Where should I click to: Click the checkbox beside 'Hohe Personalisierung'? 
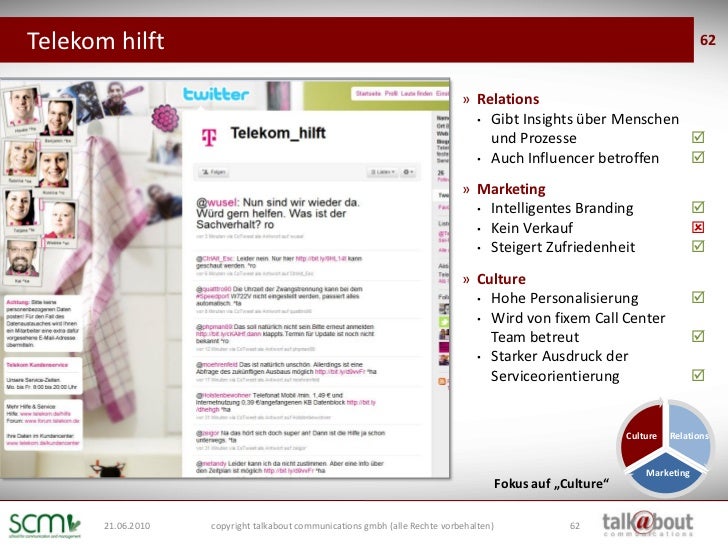point(698,297)
